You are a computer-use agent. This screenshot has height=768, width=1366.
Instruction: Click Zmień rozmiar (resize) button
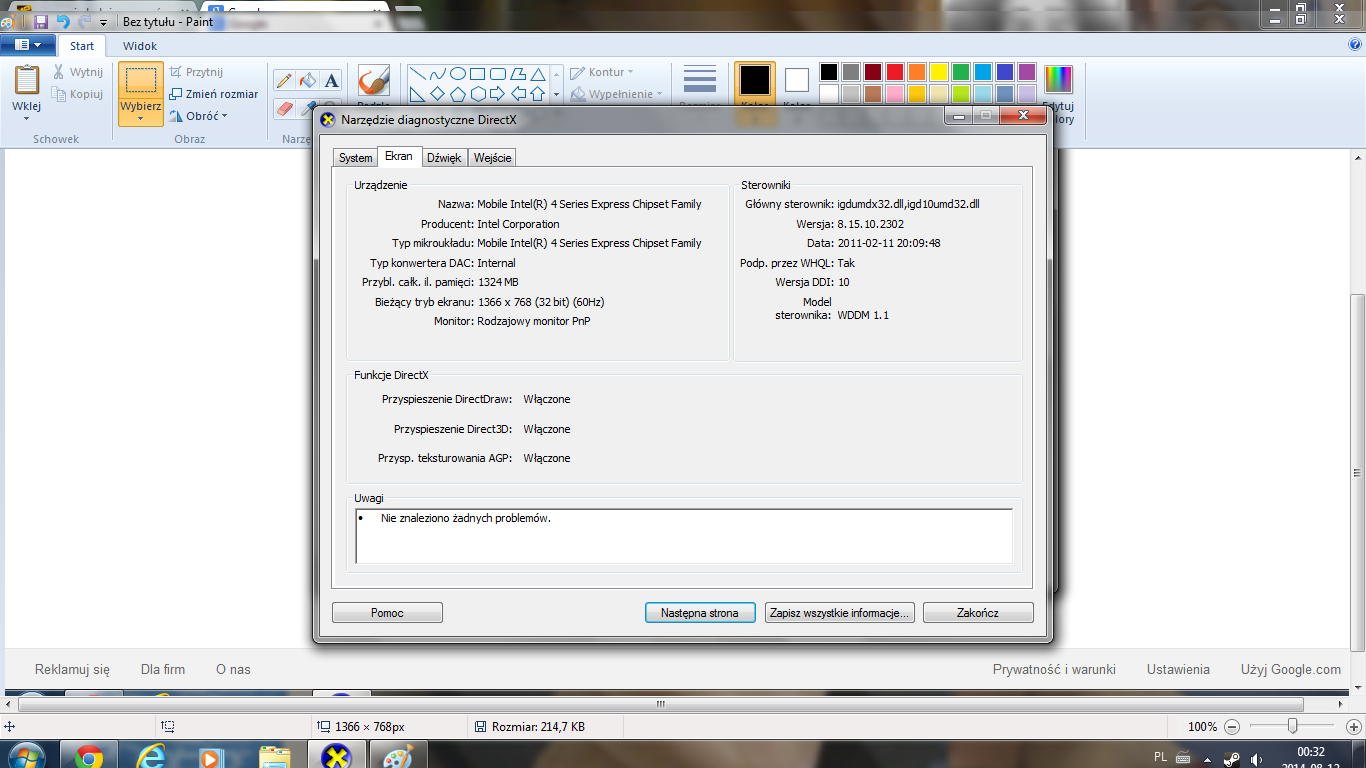tap(214, 94)
